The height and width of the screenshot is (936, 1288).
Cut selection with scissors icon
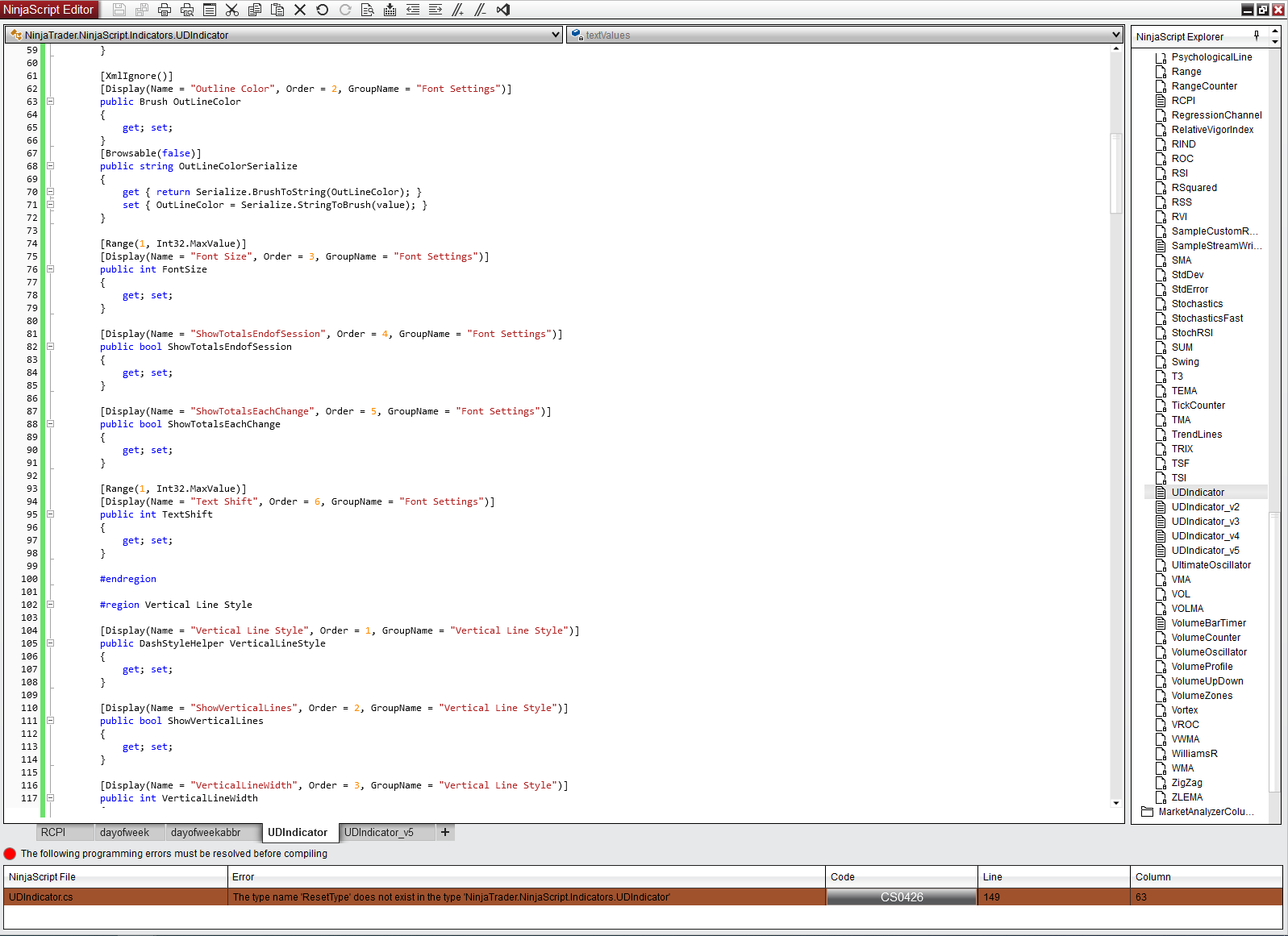pos(232,10)
